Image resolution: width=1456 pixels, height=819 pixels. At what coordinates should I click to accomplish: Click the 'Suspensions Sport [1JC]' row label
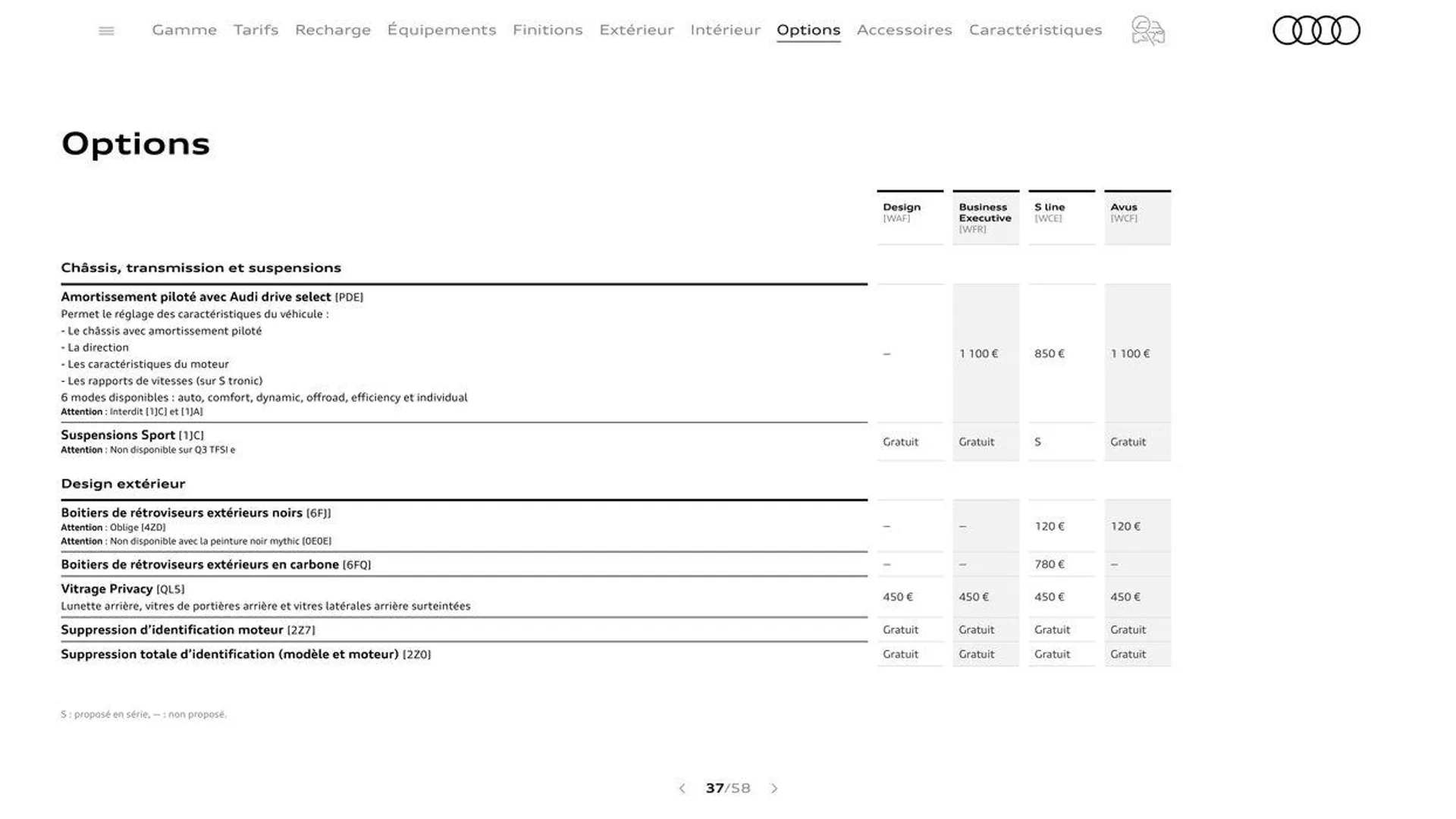tap(132, 435)
